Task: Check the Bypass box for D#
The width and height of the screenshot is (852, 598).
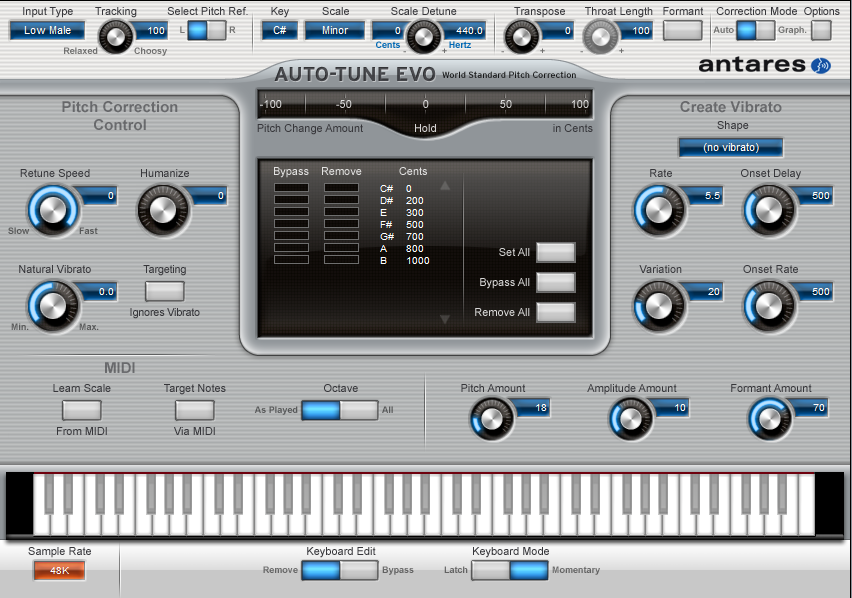Action: coord(291,200)
